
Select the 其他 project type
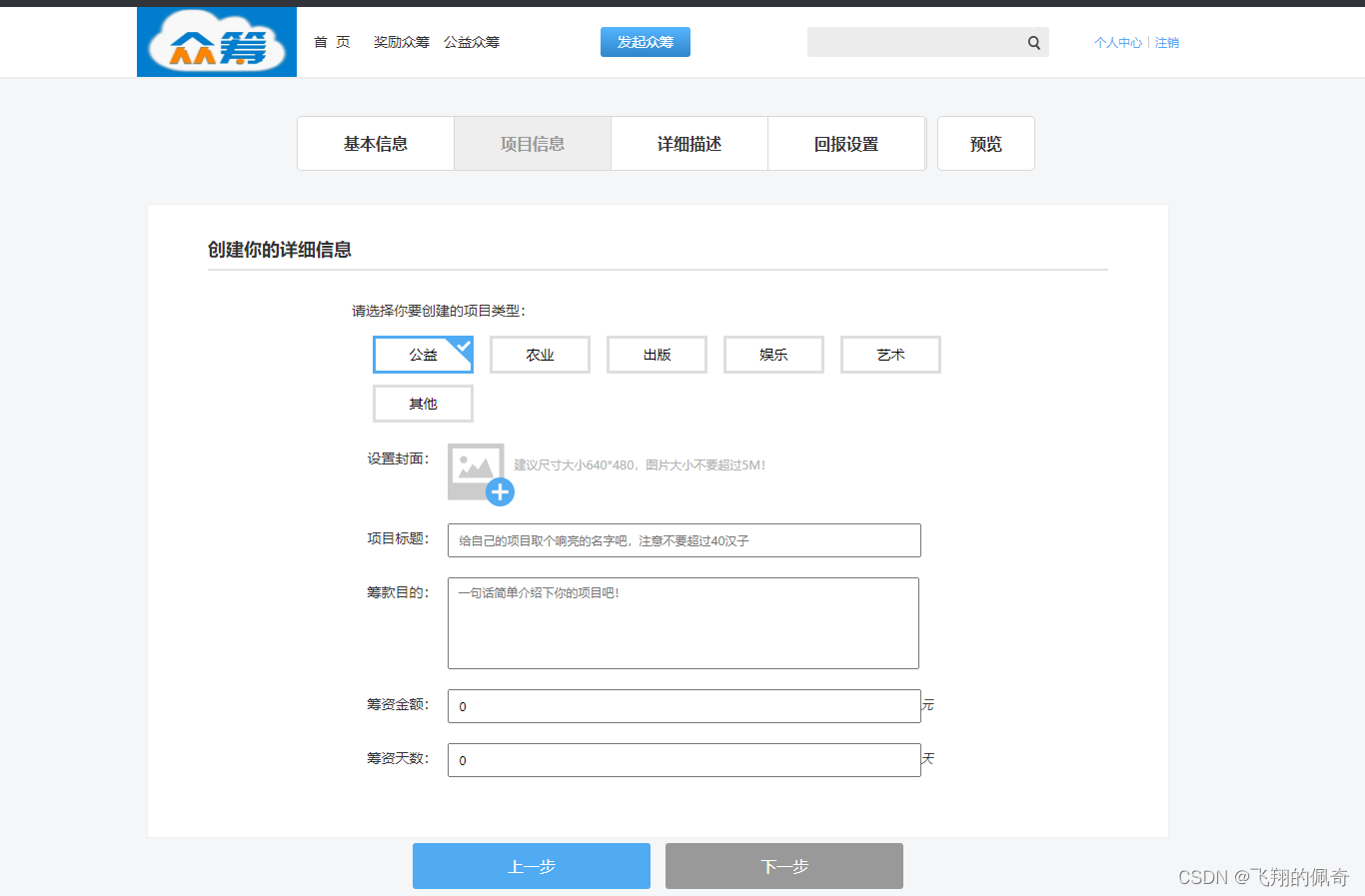423,404
